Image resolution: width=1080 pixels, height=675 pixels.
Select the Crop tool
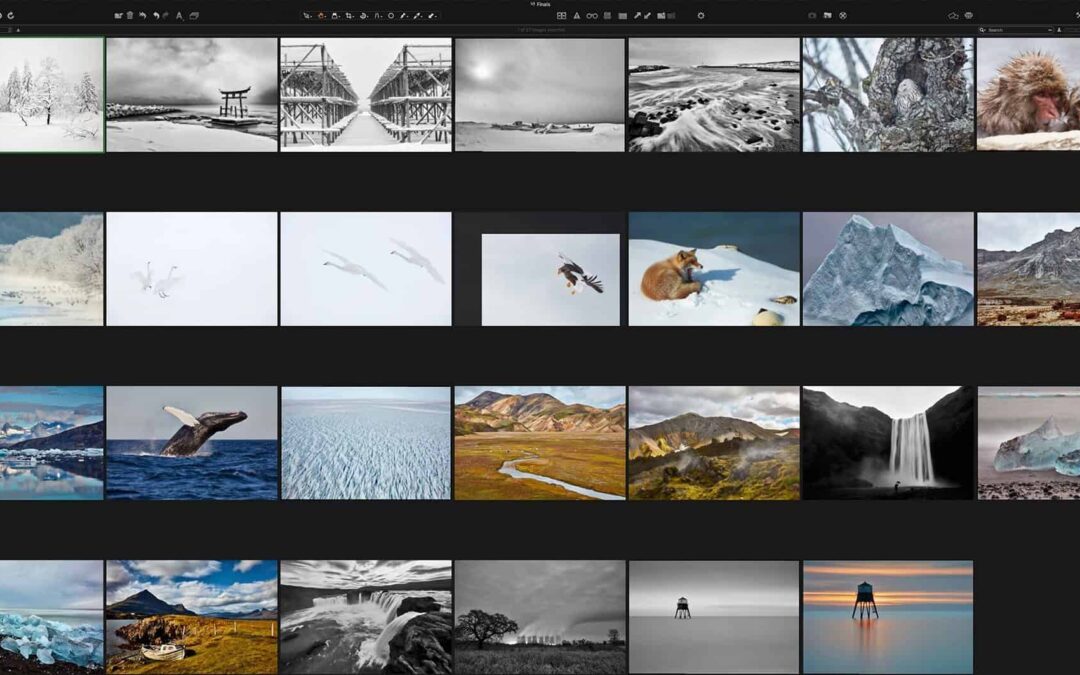(x=350, y=15)
